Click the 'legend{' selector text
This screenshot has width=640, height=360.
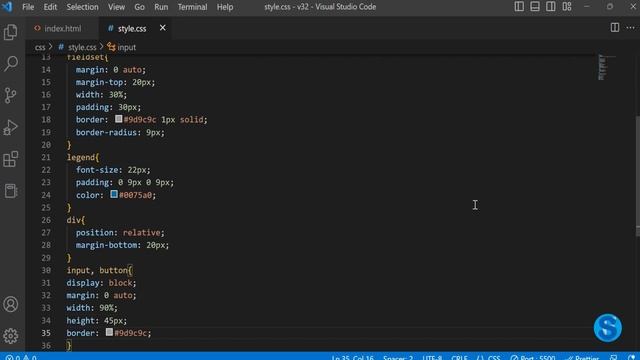[83, 157]
